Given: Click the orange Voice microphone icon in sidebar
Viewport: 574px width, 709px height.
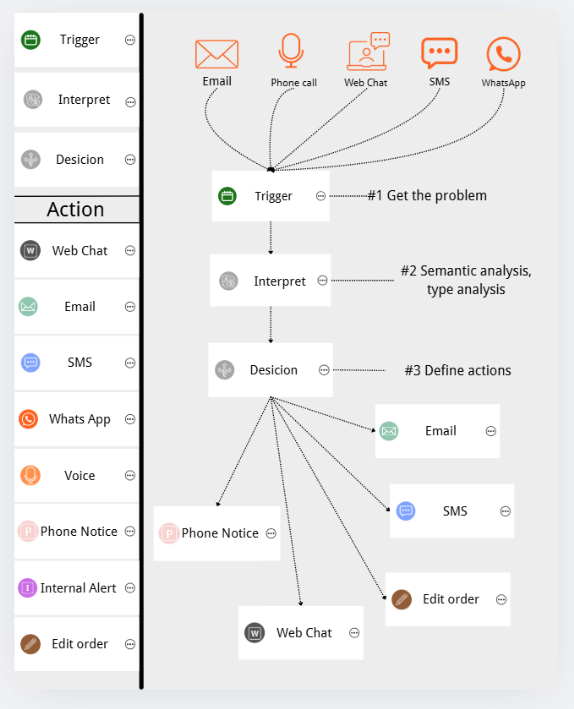Looking at the screenshot, I should coord(30,475).
